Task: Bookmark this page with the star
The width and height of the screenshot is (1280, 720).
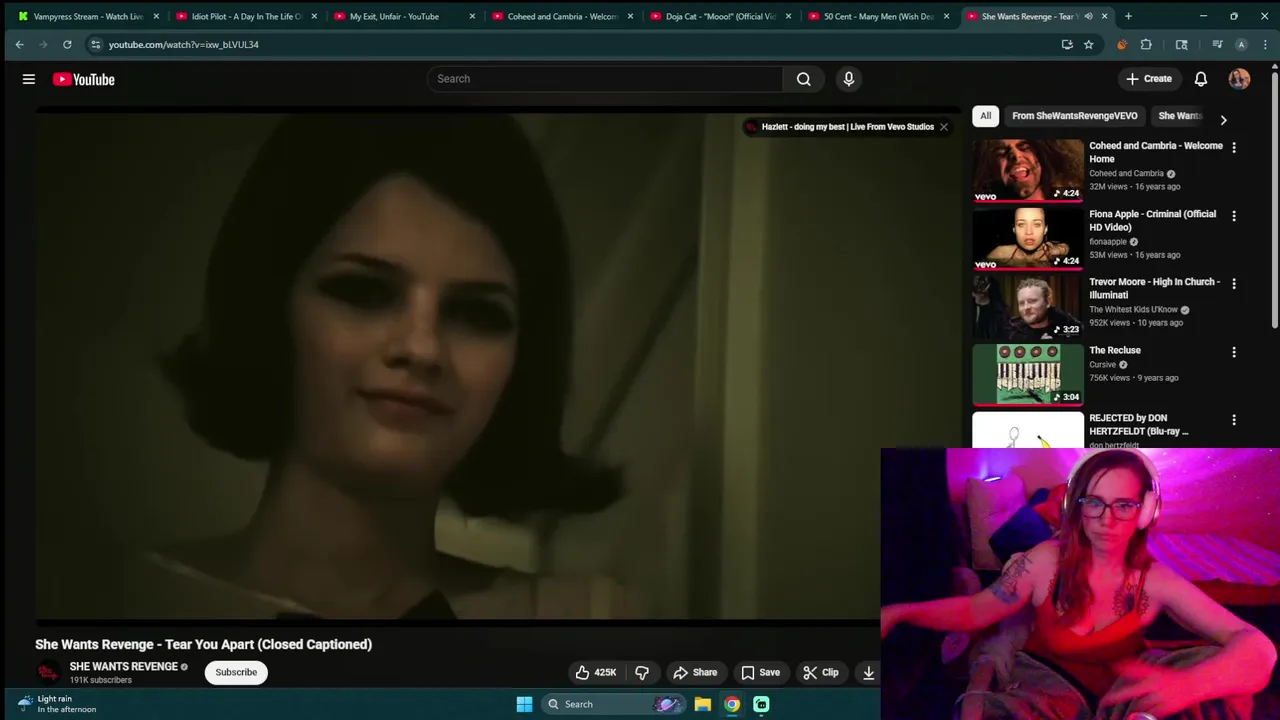Action: (1089, 44)
